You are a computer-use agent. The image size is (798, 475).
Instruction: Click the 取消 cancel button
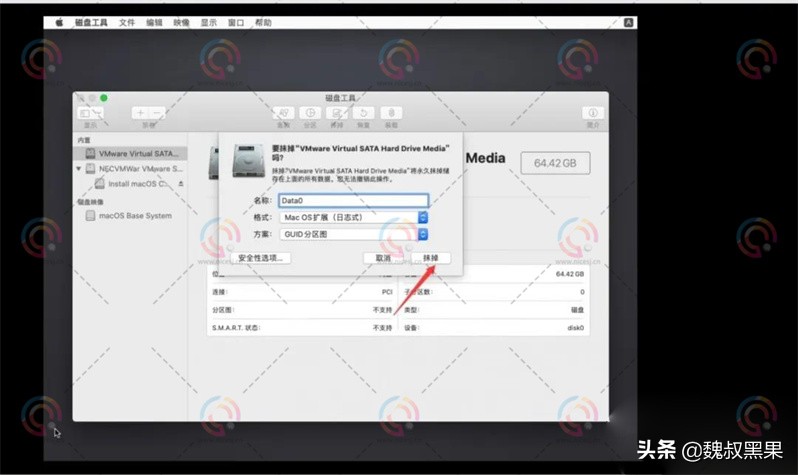tap(383, 258)
